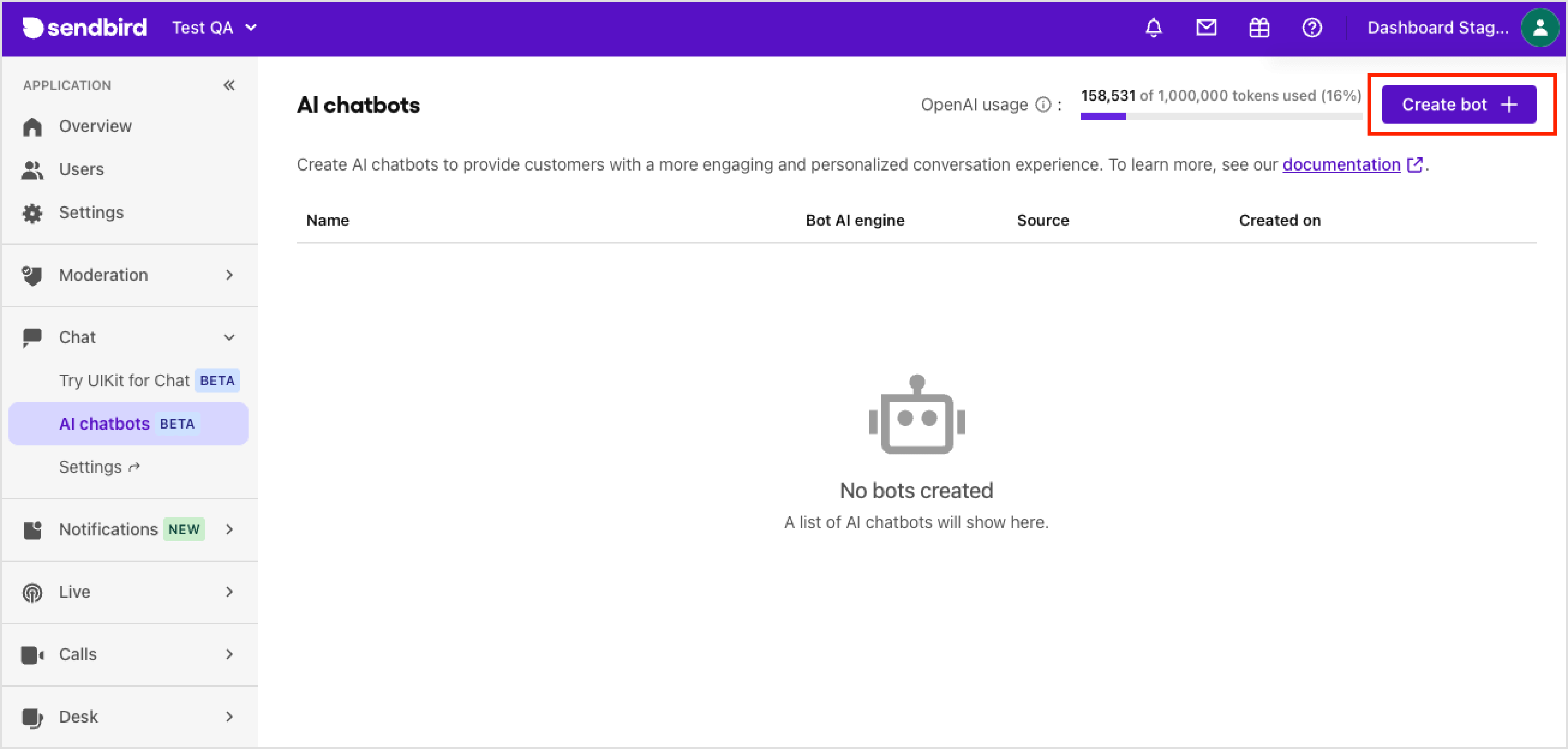Image resolution: width=1568 pixels, height=749 pixels.
Task: Open the mail envelope icon
Action: [1206, 28]
